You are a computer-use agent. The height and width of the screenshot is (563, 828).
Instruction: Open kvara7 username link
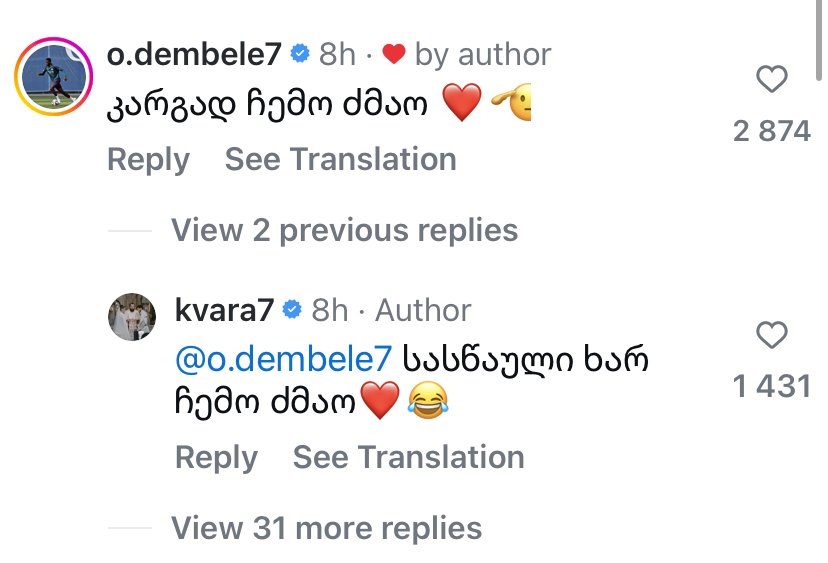coord(224,310)
